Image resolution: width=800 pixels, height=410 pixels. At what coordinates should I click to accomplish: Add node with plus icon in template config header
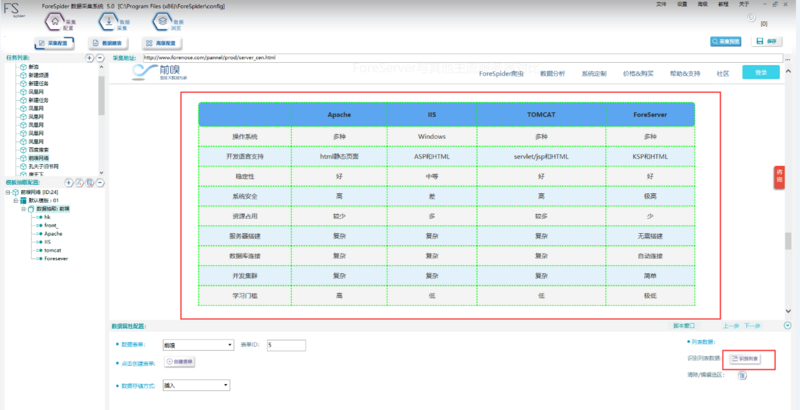tap(69, 183)
